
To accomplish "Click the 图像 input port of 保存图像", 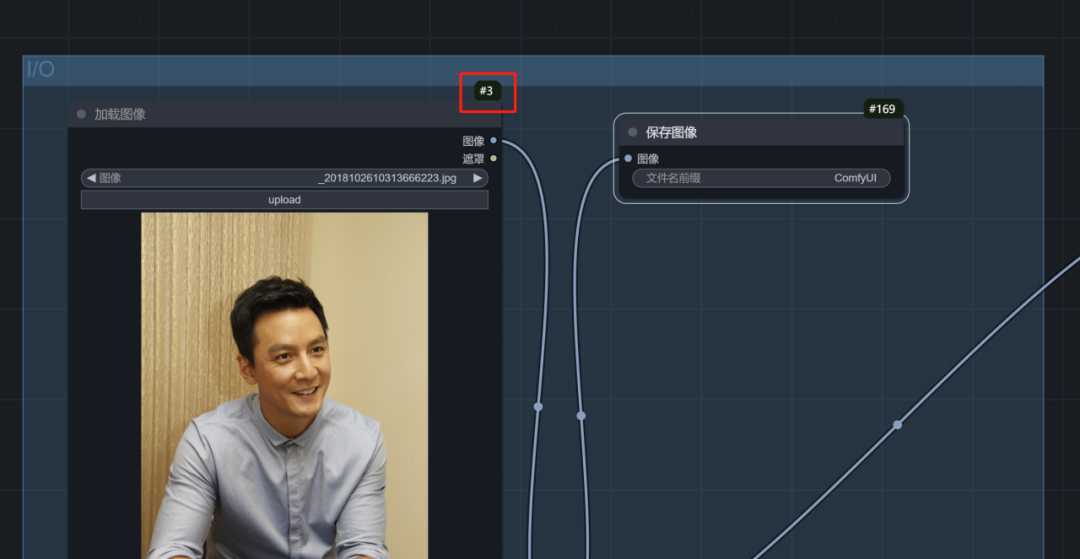I will point(627,158).
